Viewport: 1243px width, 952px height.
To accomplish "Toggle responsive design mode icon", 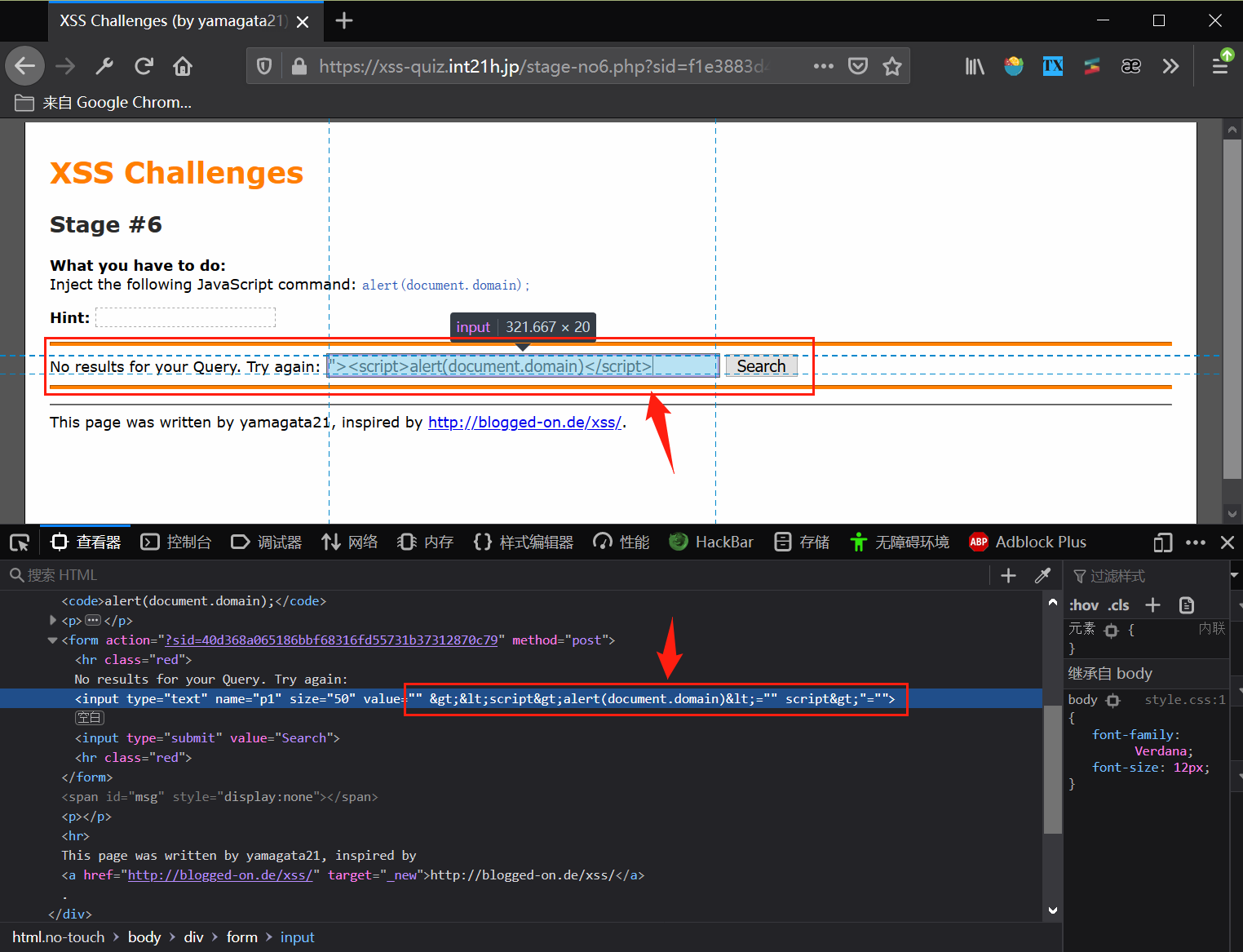I will tap(1163, 542).
